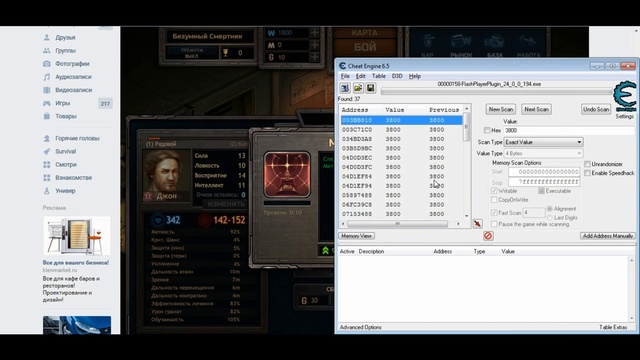The height and width of the screenshot is (360, 640).
Task: Open the D3D menu
Action: tap(397, 76)
